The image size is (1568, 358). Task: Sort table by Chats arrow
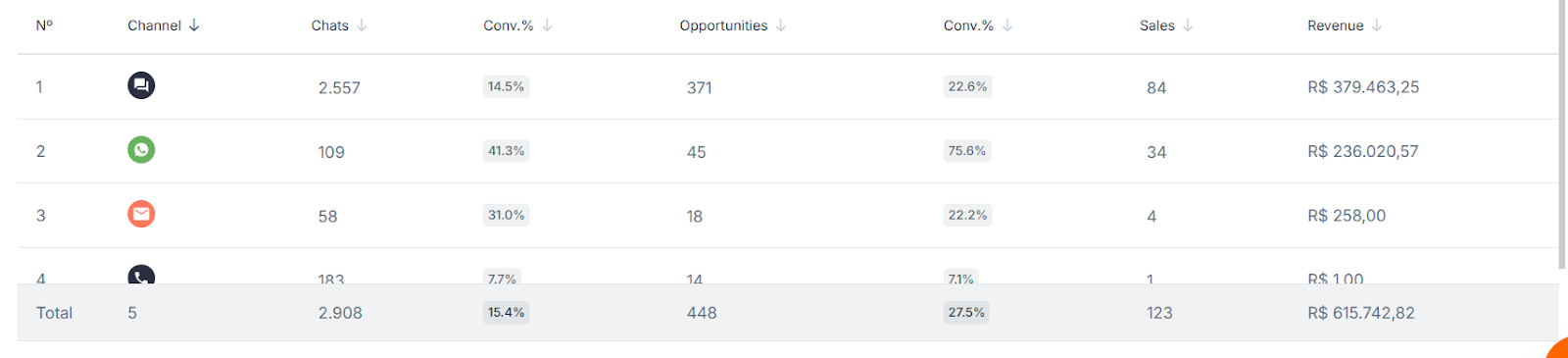(362, 26)
